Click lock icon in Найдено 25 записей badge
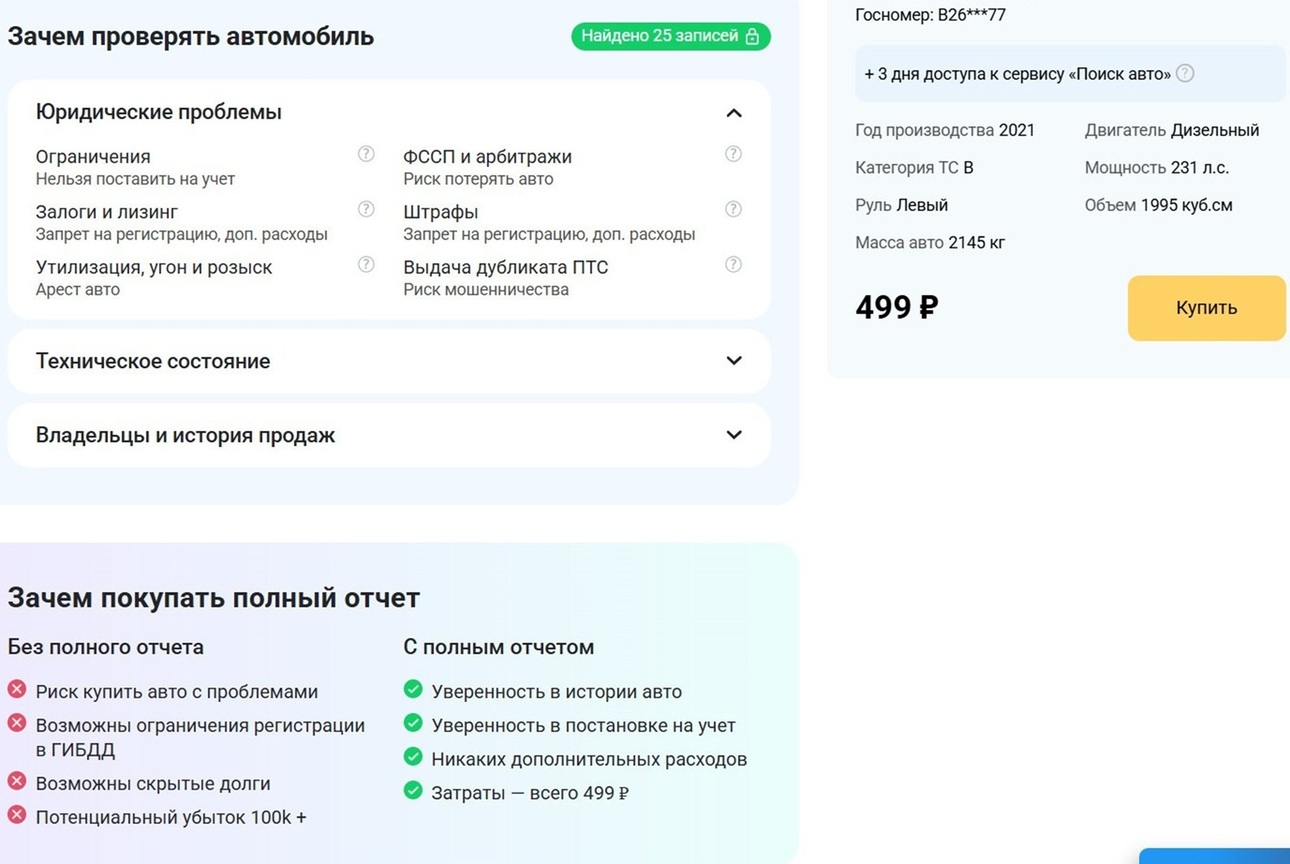Screen dimensions: 1290x864 (x=753, y=36)
